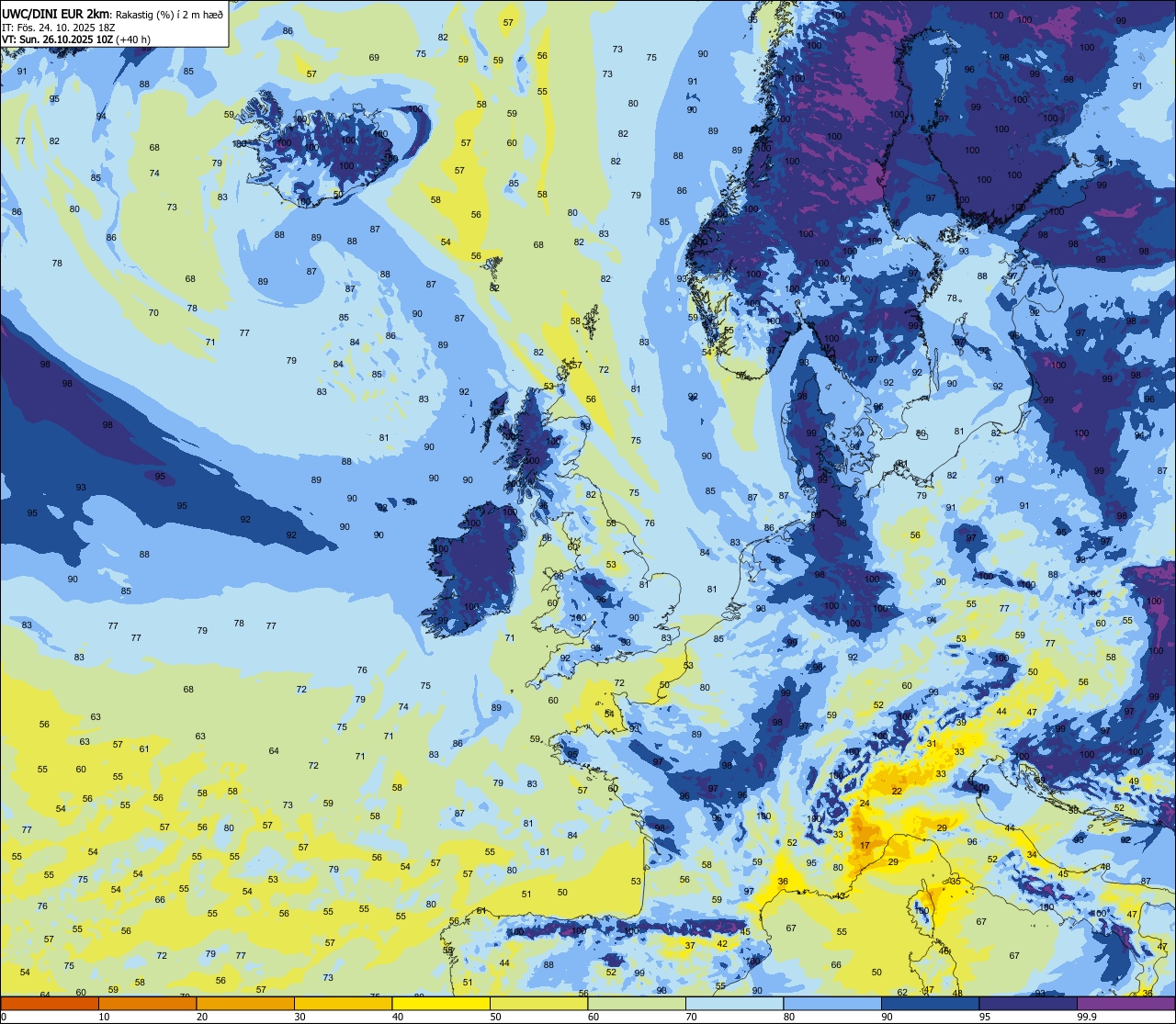The width and height of the screenshot is (1176, 1024).
Task: Choose the 30–40 amber legend swatch
Action: (x=343, y=1004)
